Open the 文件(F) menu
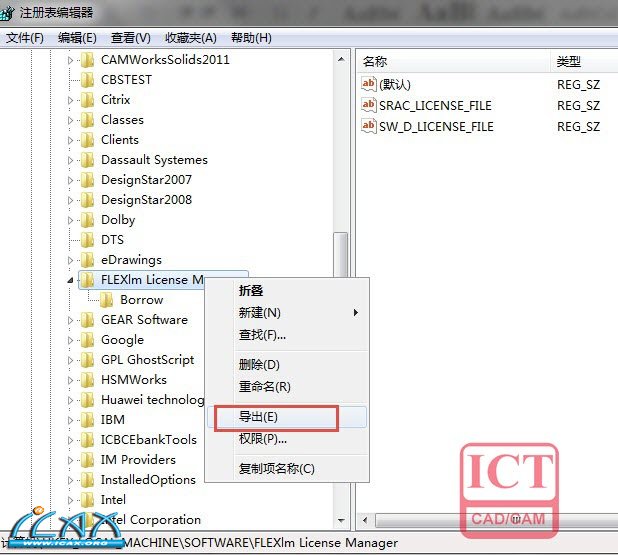Image resolution: width=618 pixels, height=555 pixels. (24, 38)
